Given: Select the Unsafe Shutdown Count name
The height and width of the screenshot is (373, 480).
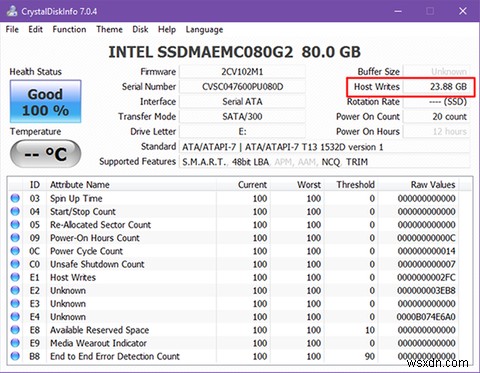Looking at the screenshot, I should pos(97,264).
